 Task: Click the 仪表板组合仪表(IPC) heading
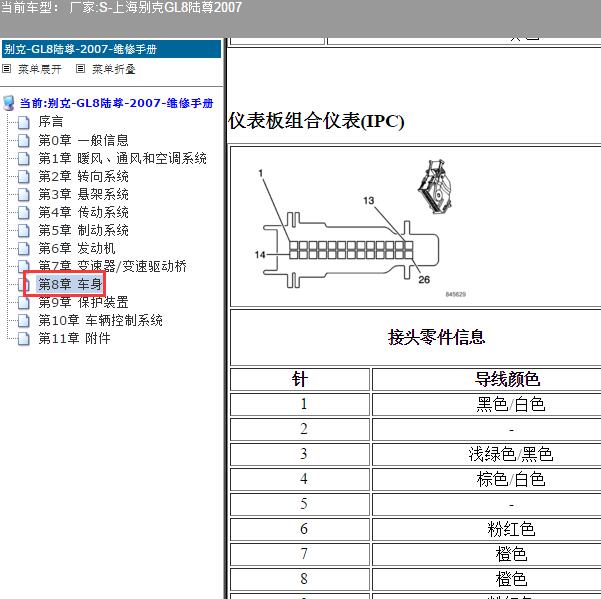(316, 121)
